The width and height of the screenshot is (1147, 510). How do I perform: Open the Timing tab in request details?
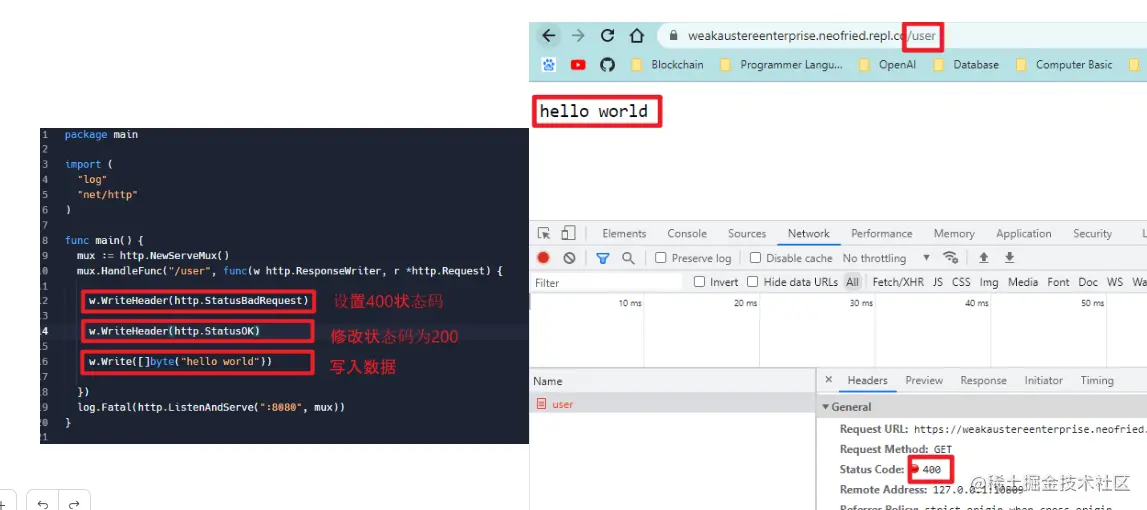click(1097, 380)
